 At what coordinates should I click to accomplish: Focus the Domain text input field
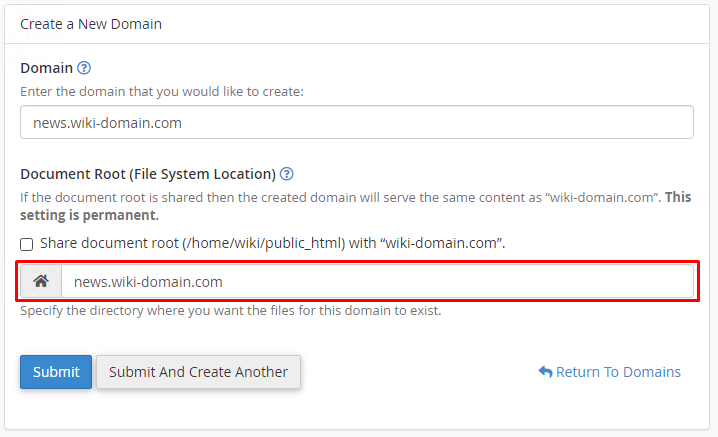(356, 122)
